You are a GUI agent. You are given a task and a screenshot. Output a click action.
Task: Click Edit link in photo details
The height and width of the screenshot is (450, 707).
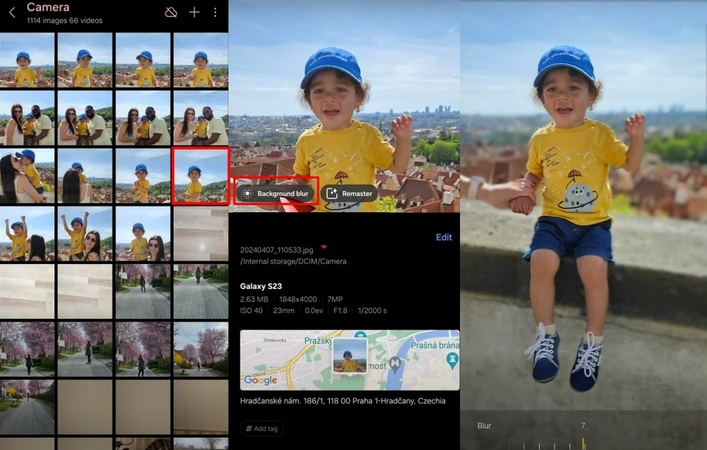(x=443, y=237)
